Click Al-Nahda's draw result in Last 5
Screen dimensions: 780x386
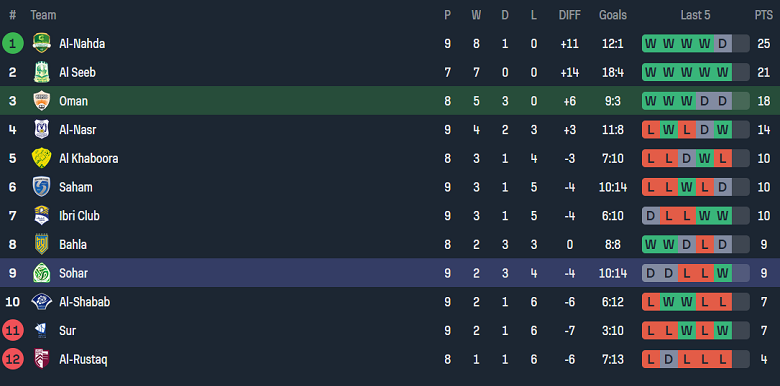point(722,44)
